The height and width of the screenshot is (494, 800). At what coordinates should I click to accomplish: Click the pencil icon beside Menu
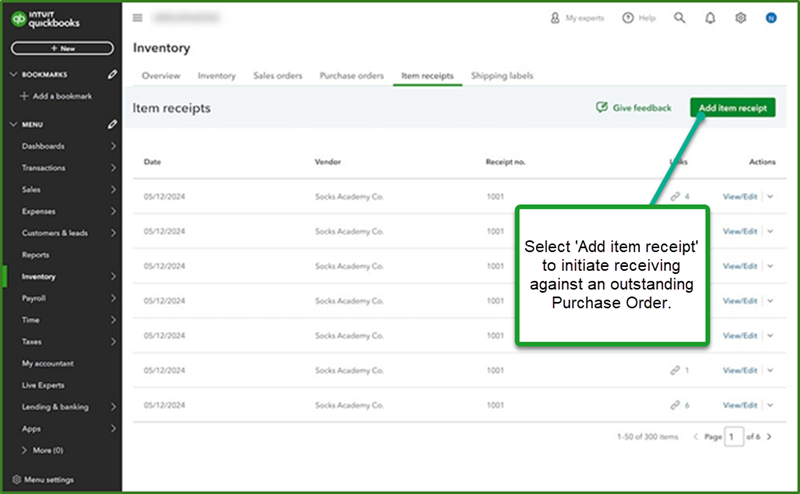[112, 124]
